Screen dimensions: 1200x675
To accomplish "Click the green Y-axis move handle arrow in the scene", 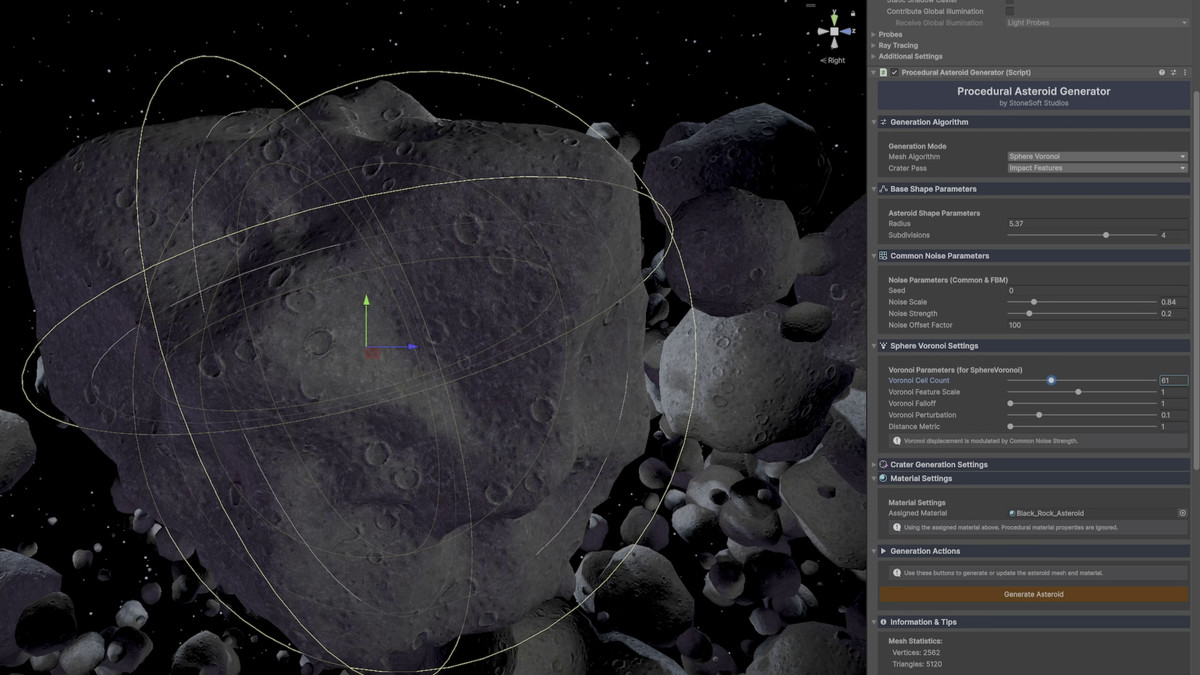I will click(366, 299).
